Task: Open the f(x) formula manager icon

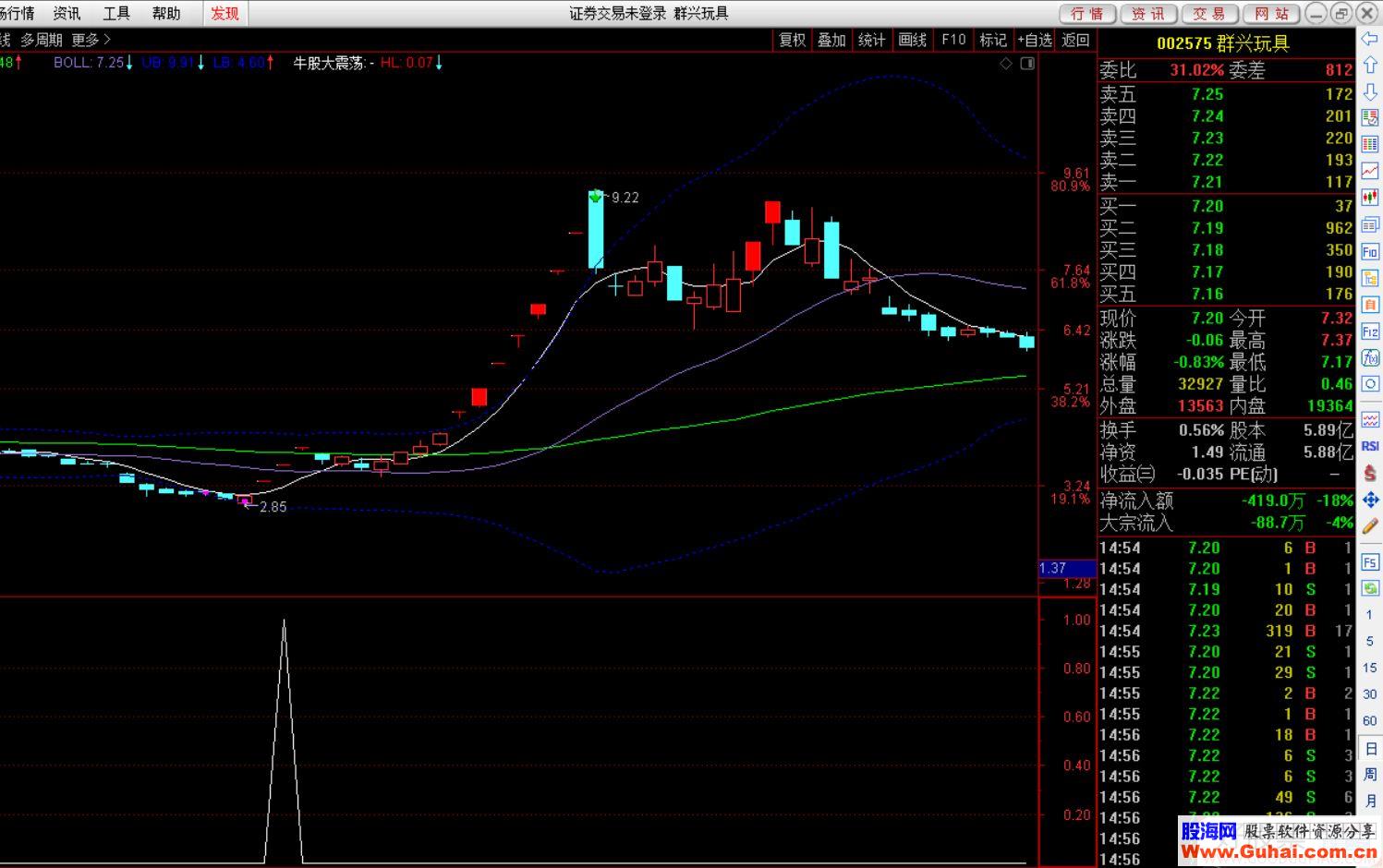Action: point(1370,357)
